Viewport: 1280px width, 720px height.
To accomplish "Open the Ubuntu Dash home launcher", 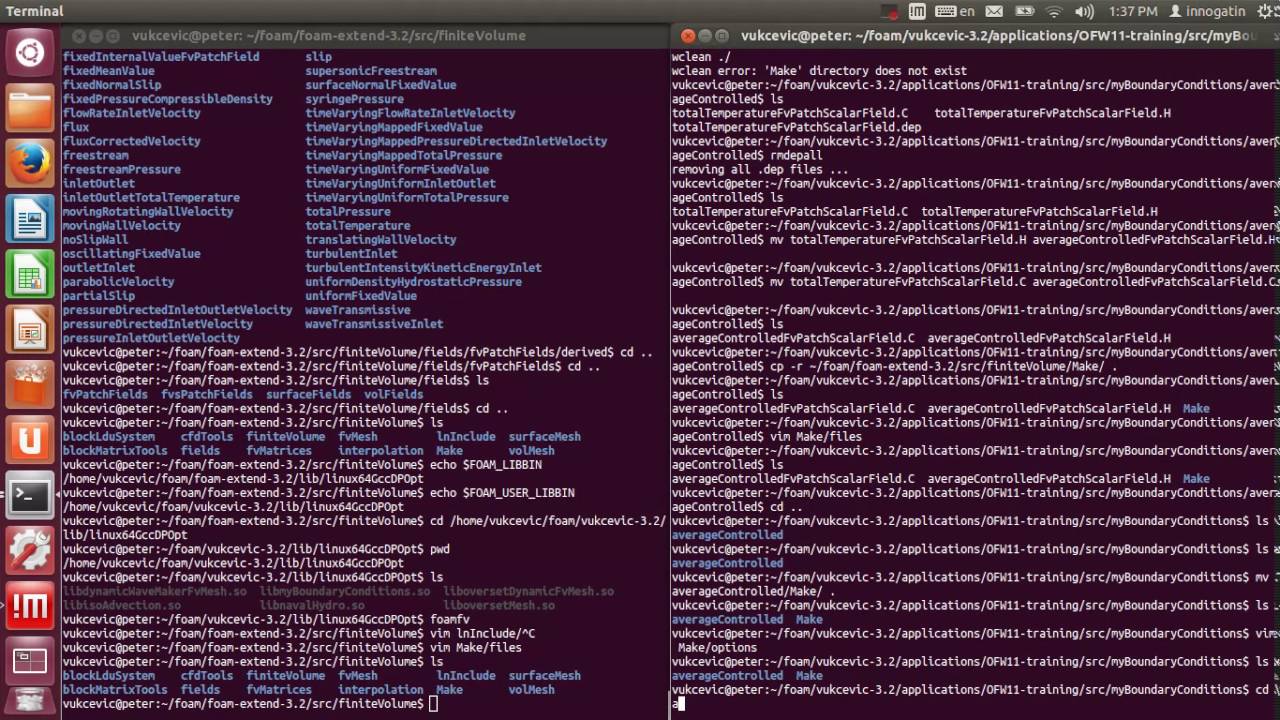I will (30, 52).
